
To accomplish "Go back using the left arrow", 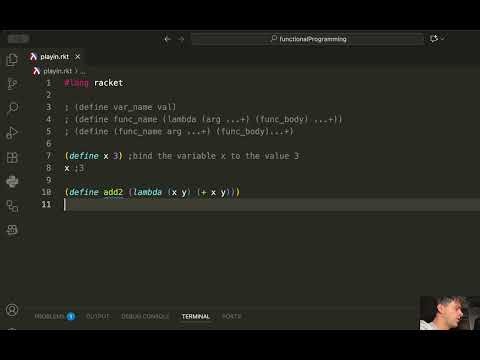I will [x=167, y=39].
